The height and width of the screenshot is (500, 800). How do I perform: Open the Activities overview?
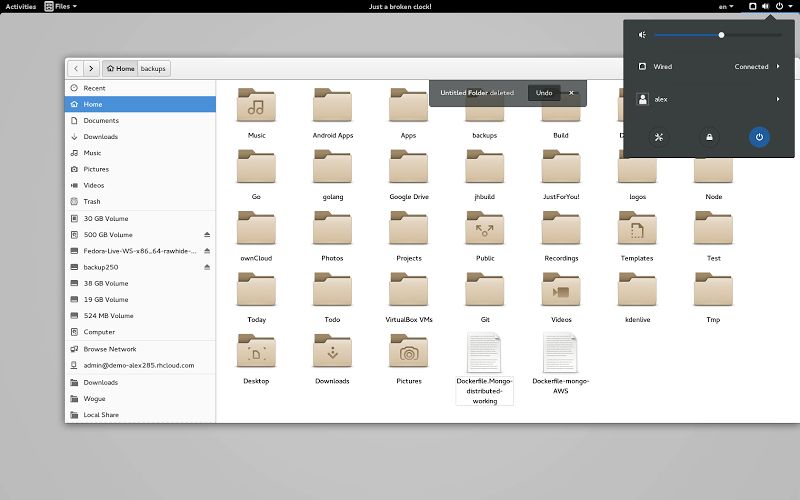21,7
